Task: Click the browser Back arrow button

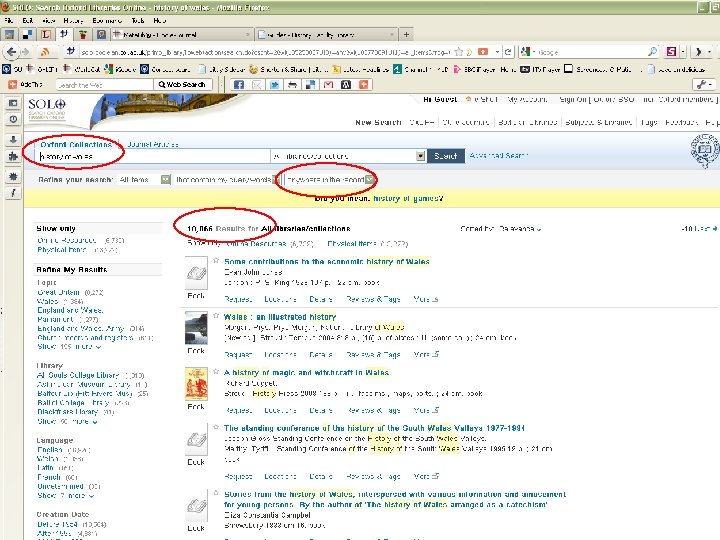Action: click(x=12, y=52)
